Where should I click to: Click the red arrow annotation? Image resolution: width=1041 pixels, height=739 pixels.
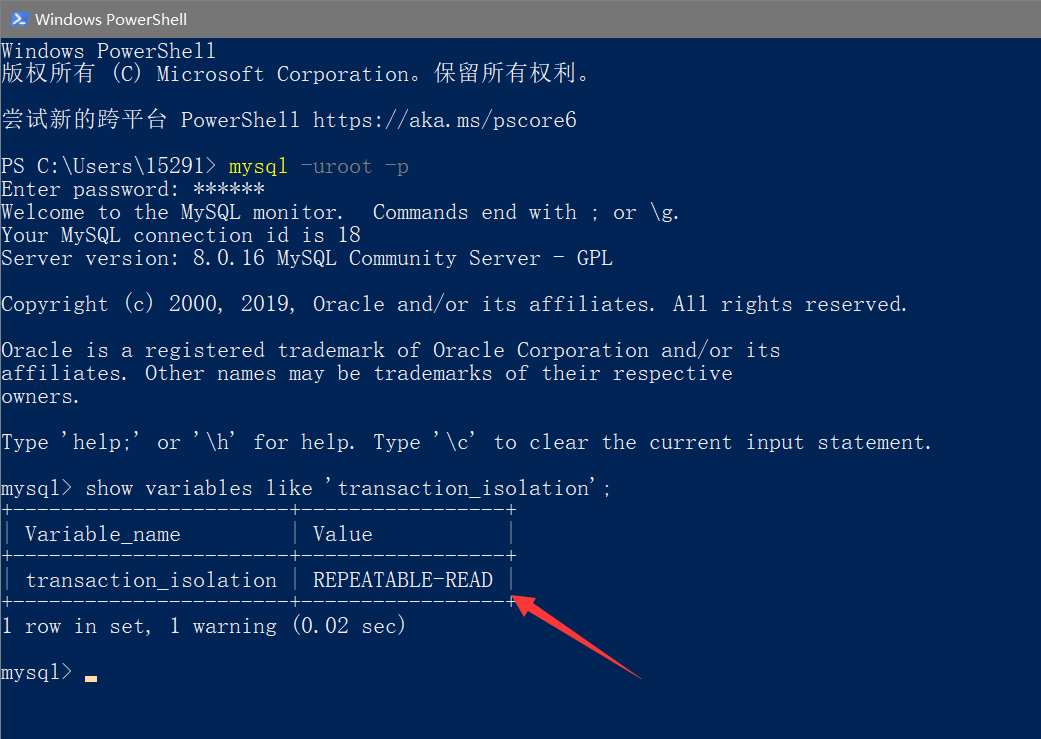576,636
